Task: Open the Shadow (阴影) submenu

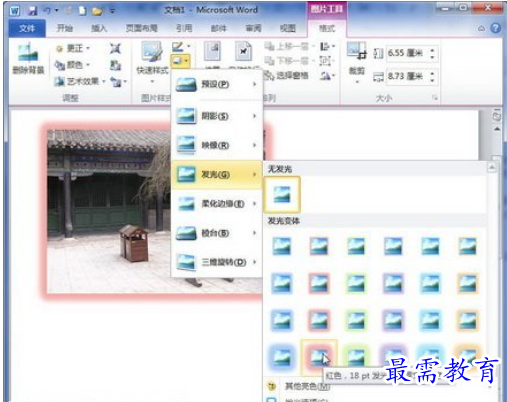Action: (x=217, y=116)
